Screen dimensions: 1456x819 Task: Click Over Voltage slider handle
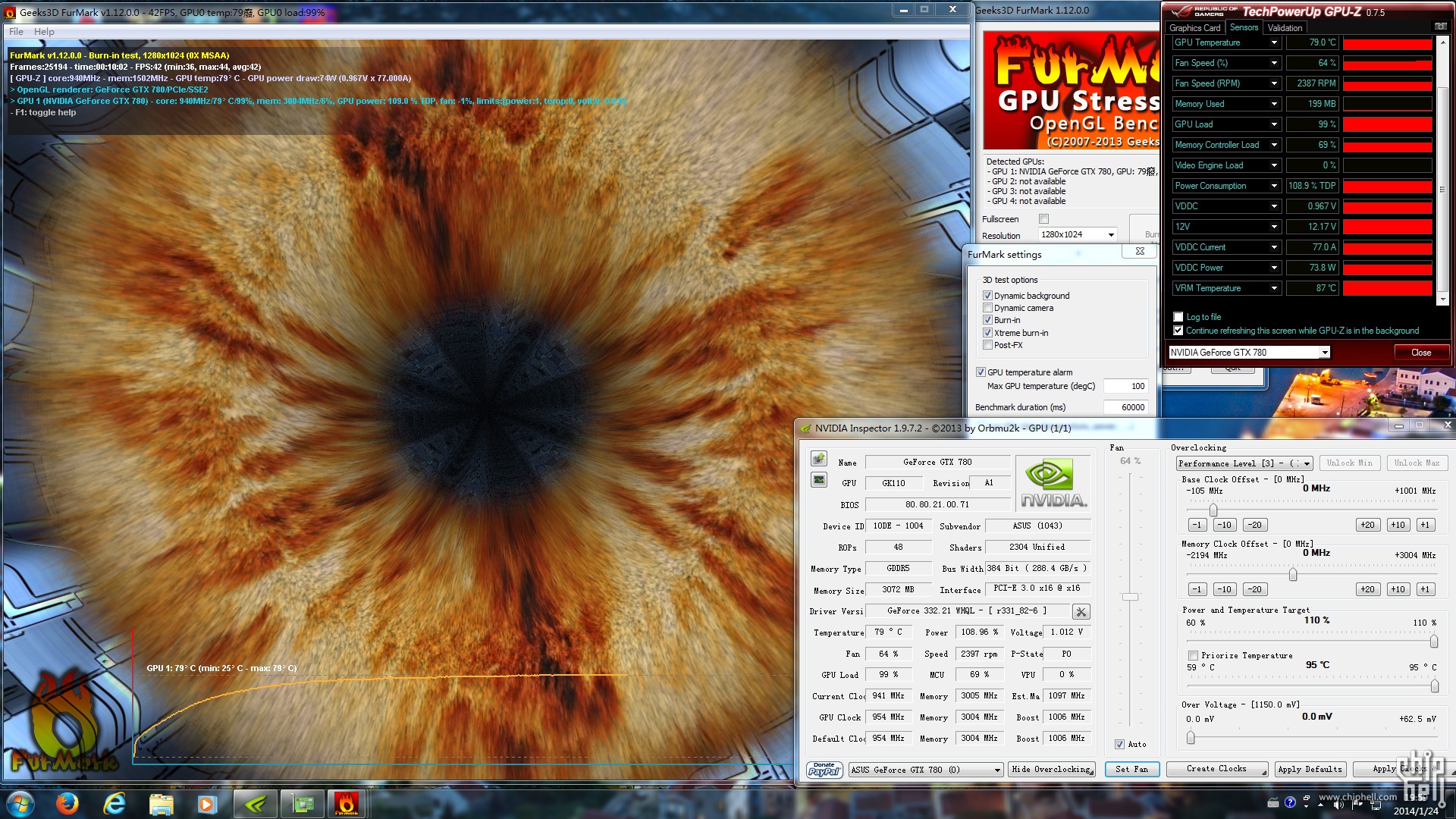pos(1191,737)
